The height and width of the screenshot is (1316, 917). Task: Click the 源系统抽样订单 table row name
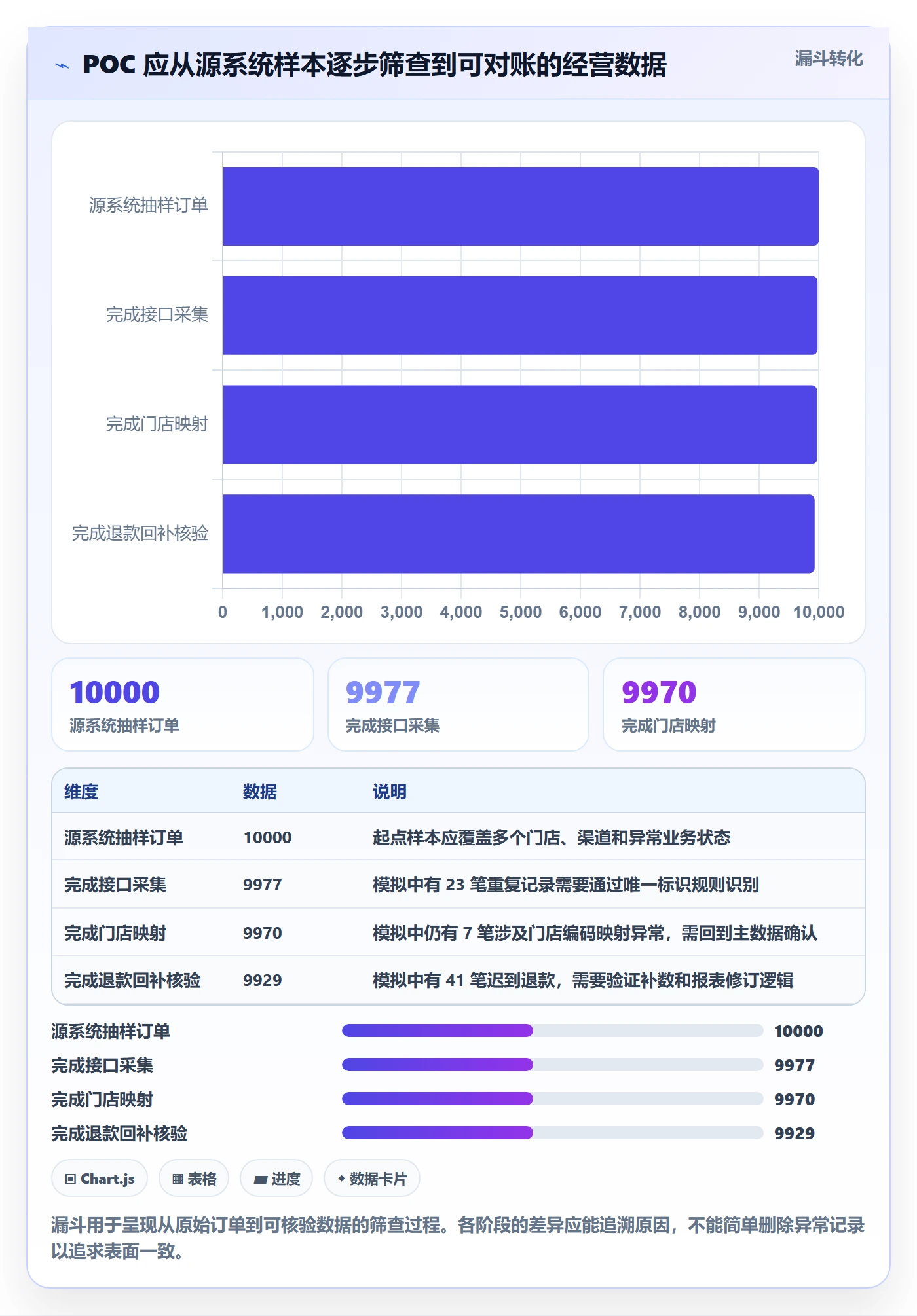124,837
